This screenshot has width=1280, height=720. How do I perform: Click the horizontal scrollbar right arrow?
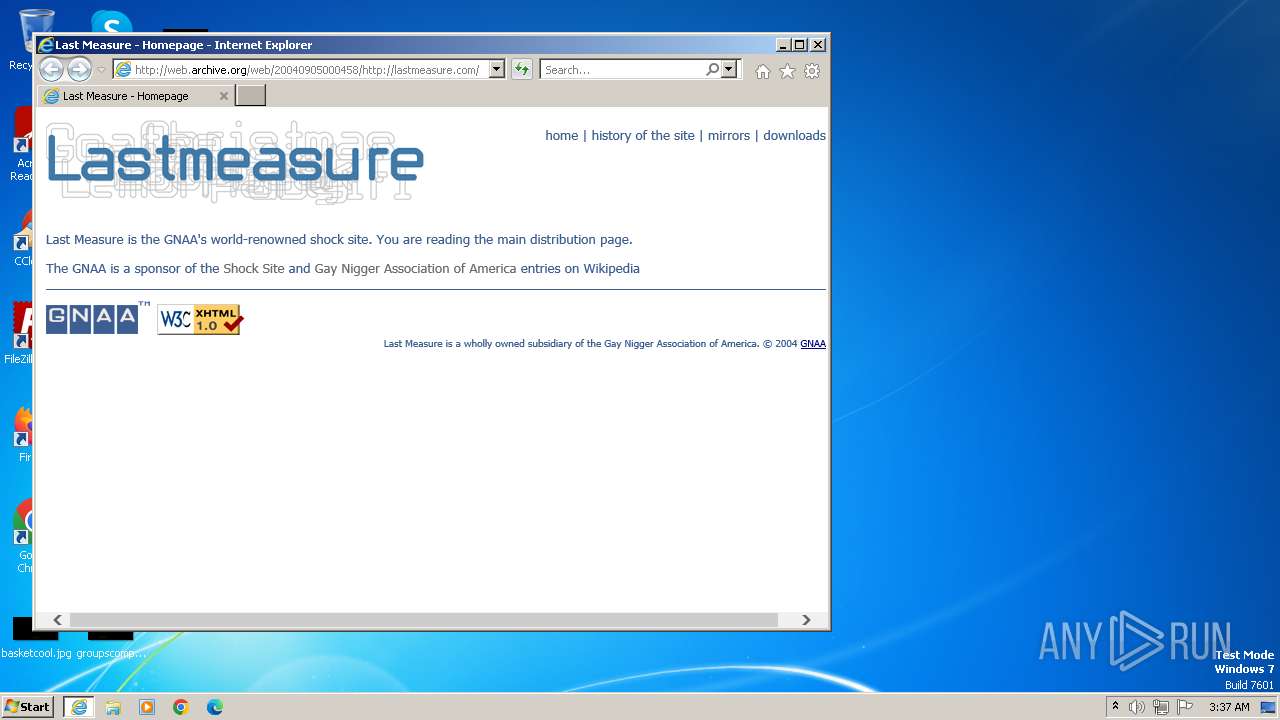point(806,620)
